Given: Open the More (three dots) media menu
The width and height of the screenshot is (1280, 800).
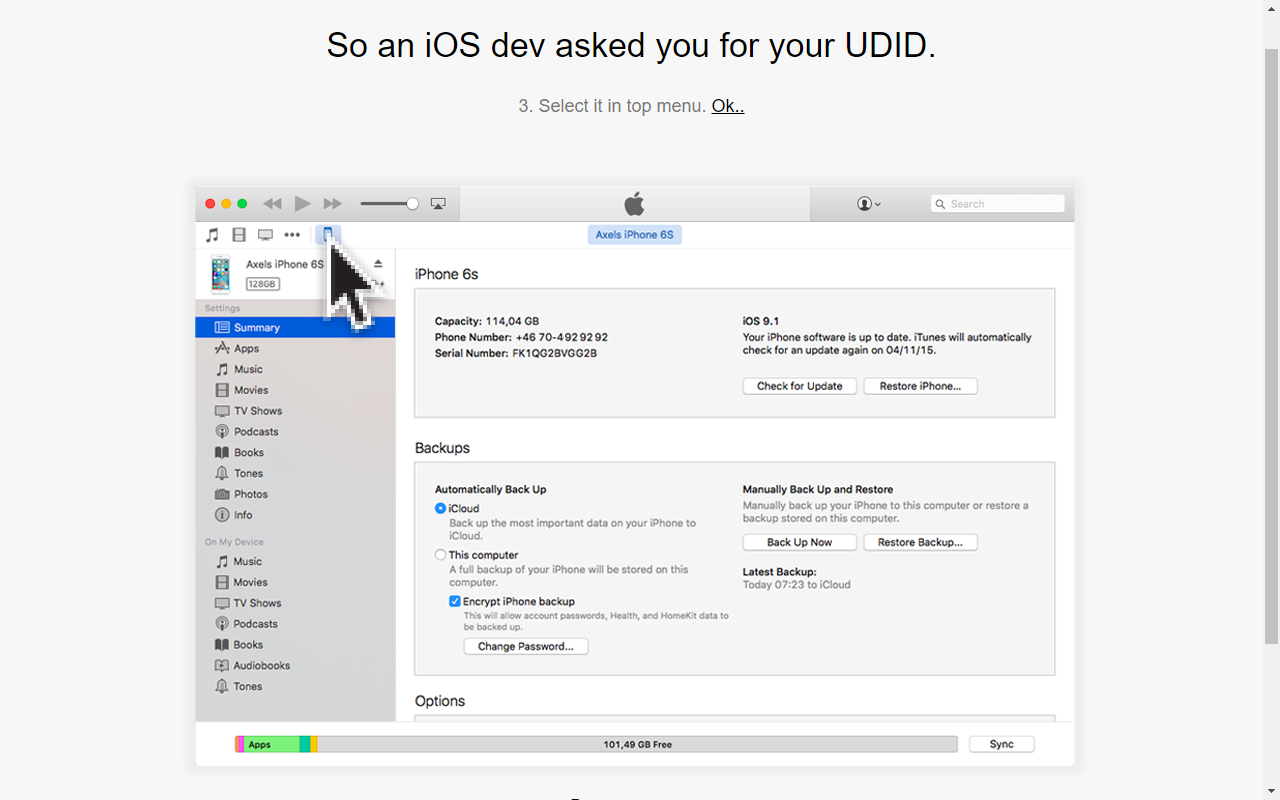Looking at the screenshot, I should tap(292, 235).
